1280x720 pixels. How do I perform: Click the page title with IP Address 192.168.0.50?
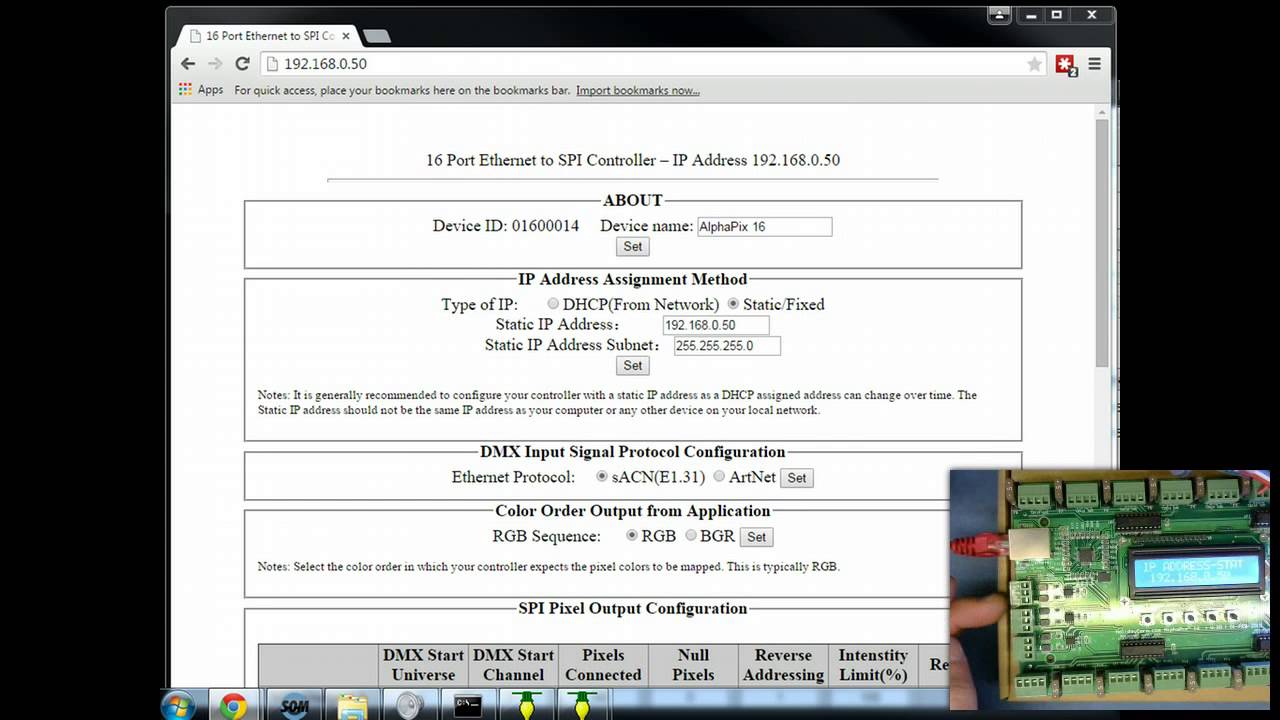(633, 160)
